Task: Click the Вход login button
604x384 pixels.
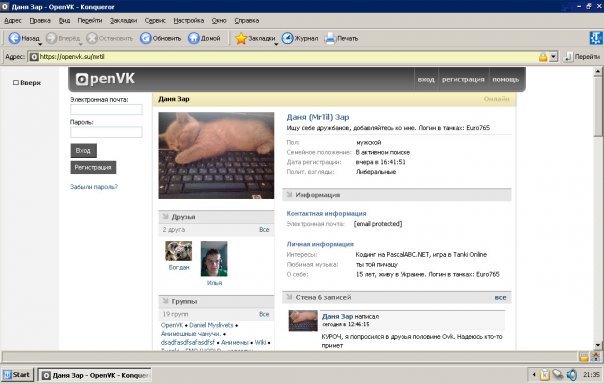Action: pyautogui.click(x=83, y=151)
